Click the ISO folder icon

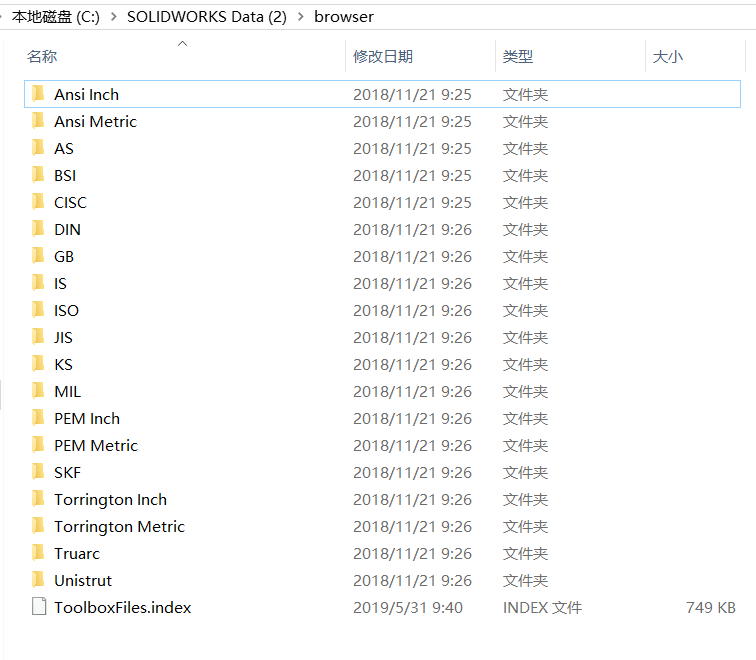(39, 310)
